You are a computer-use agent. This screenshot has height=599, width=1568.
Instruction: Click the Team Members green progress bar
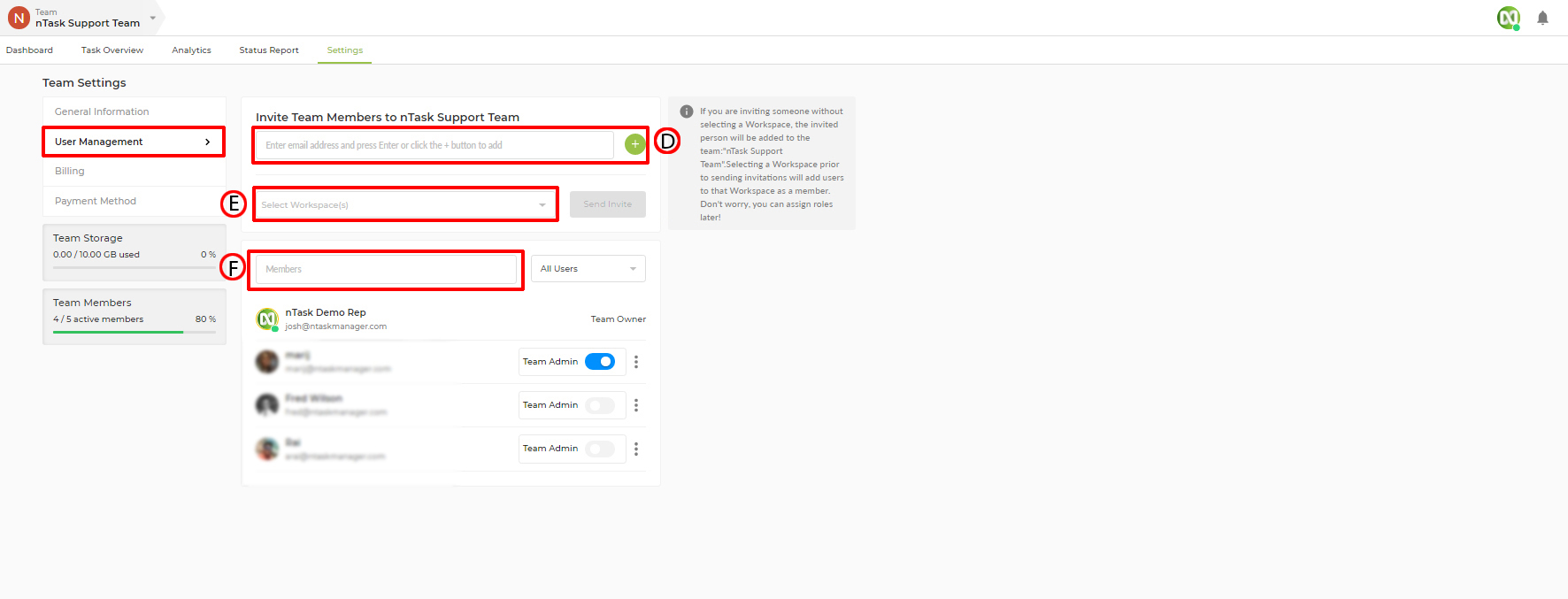click(x=135, y=332)
